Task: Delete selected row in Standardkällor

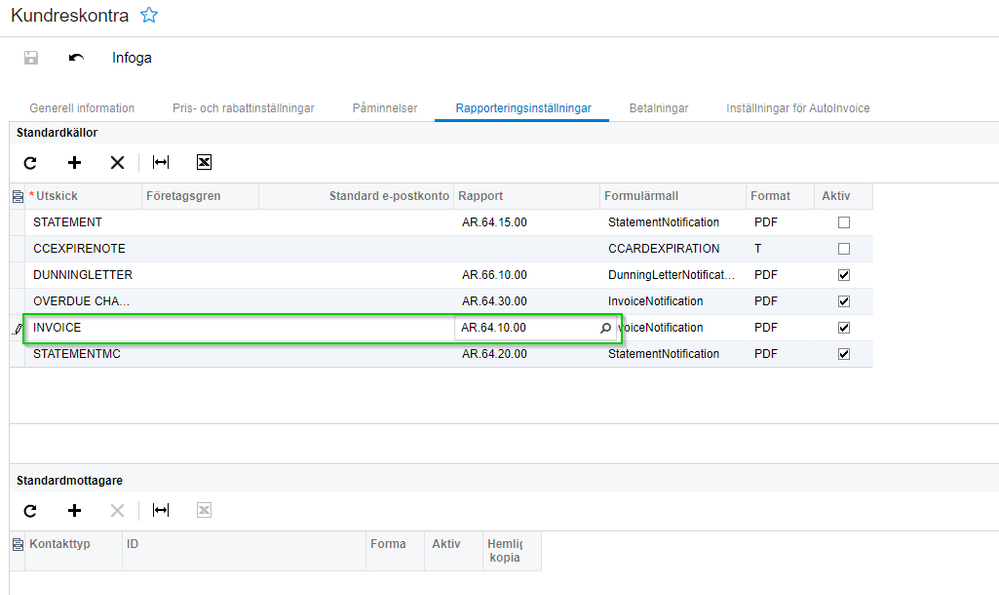Action: (117, 163)
